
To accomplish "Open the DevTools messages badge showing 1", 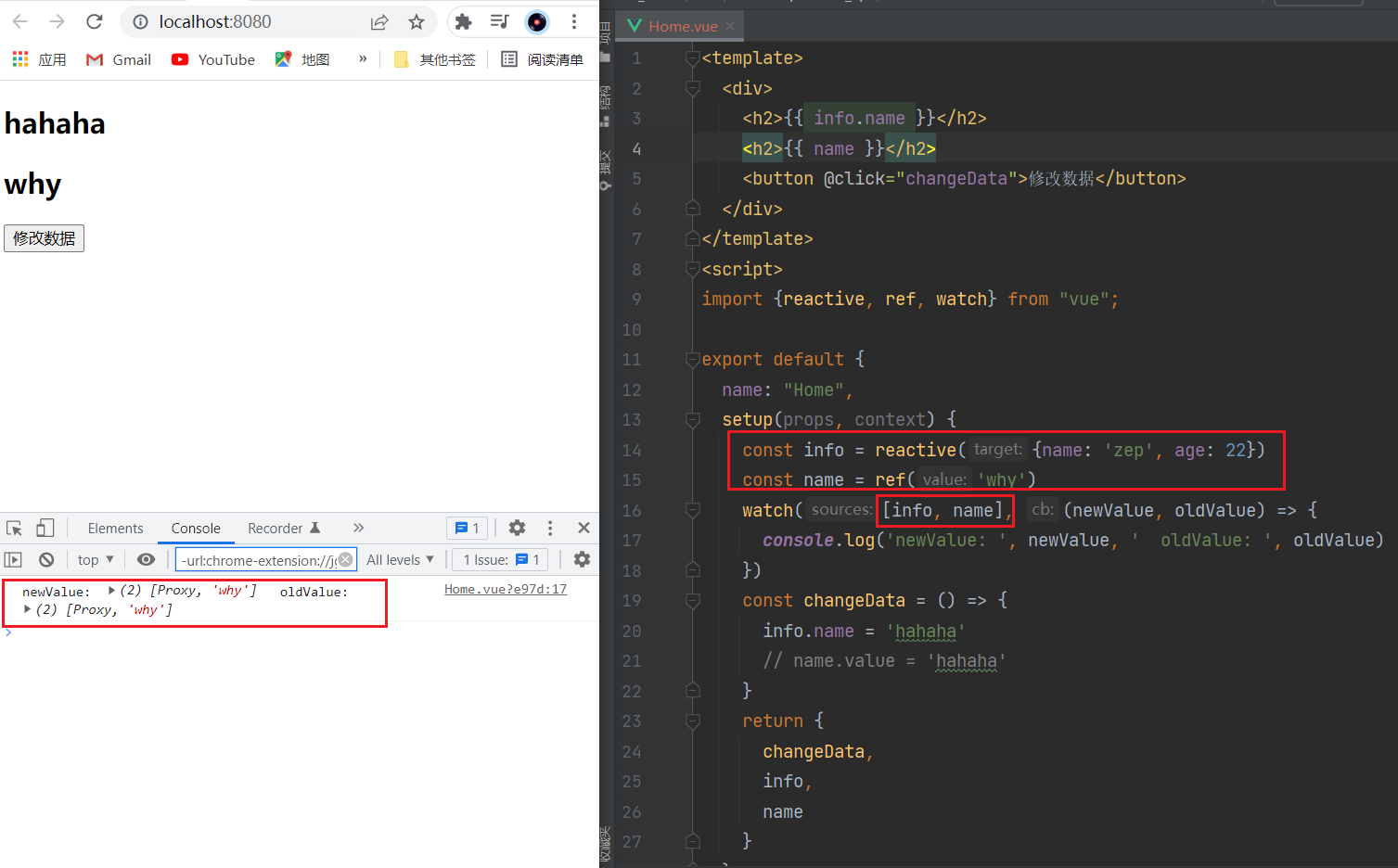I will (x=468, y=528).
